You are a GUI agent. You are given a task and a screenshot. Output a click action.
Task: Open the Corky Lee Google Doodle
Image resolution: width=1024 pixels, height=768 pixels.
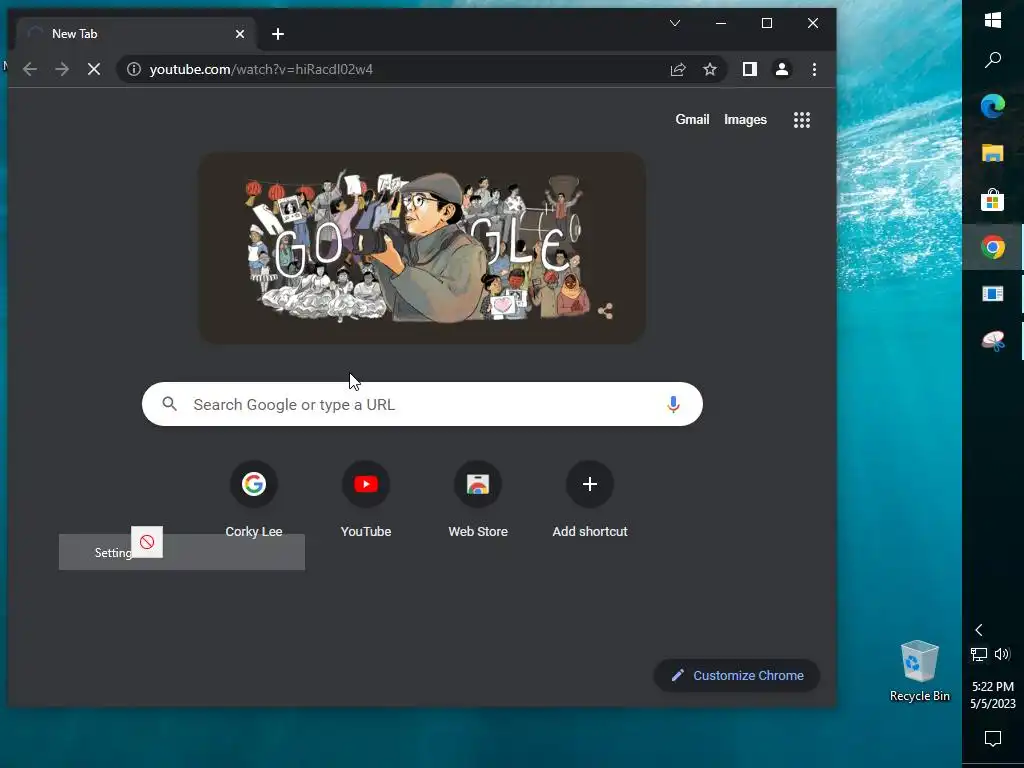click(422, 248)
